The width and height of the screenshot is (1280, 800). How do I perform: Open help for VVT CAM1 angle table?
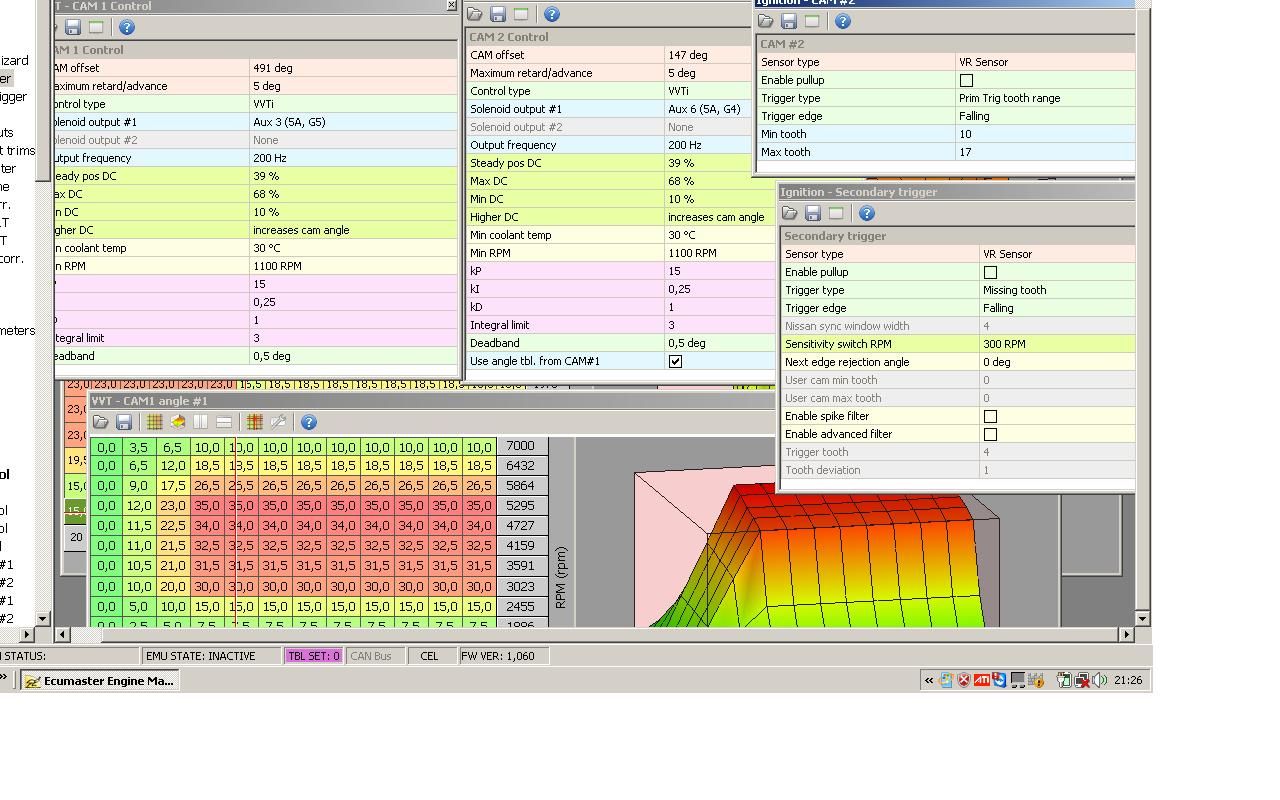tap(309, 423)
